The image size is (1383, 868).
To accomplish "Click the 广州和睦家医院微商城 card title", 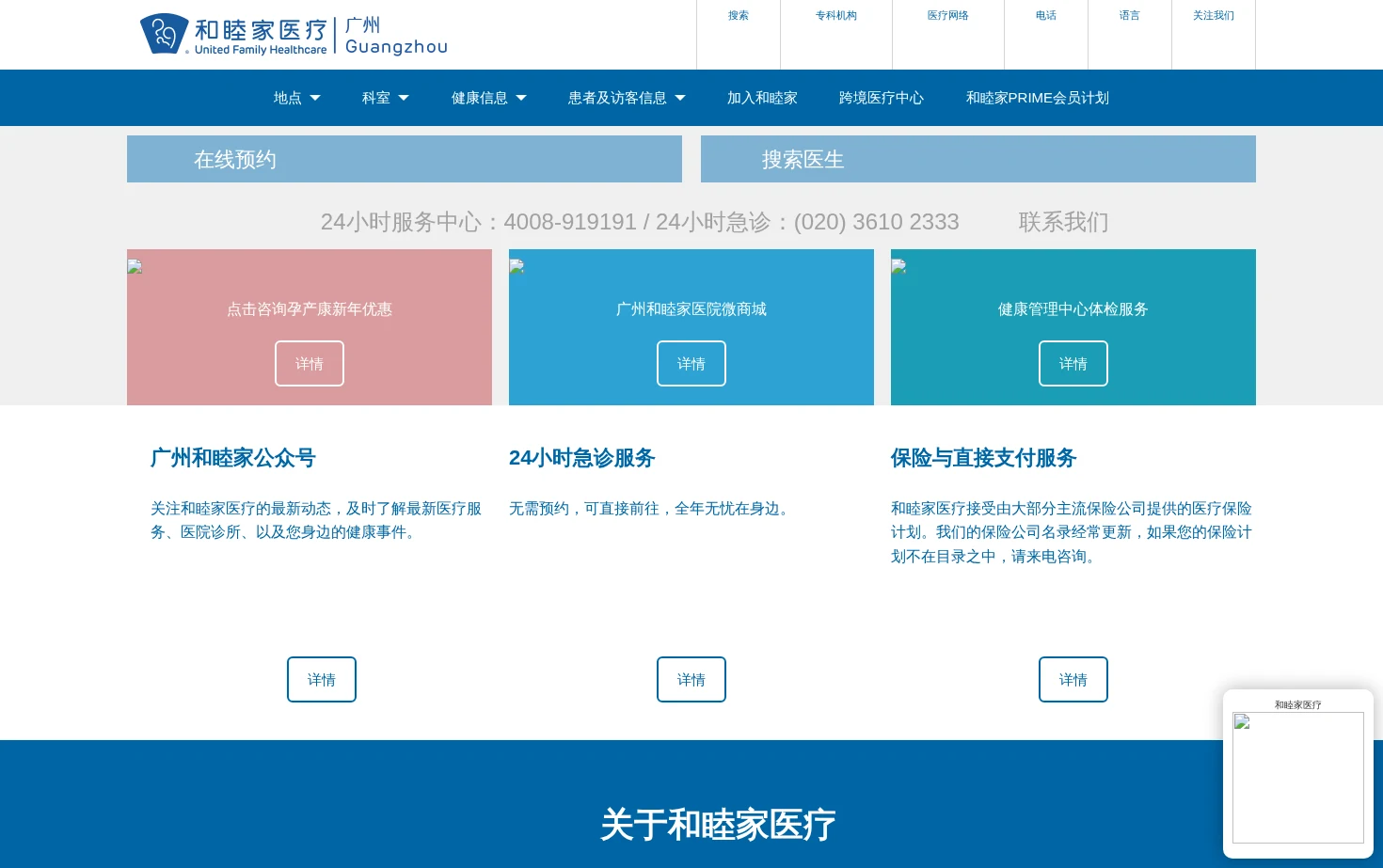I will click(x=691, y=309).
